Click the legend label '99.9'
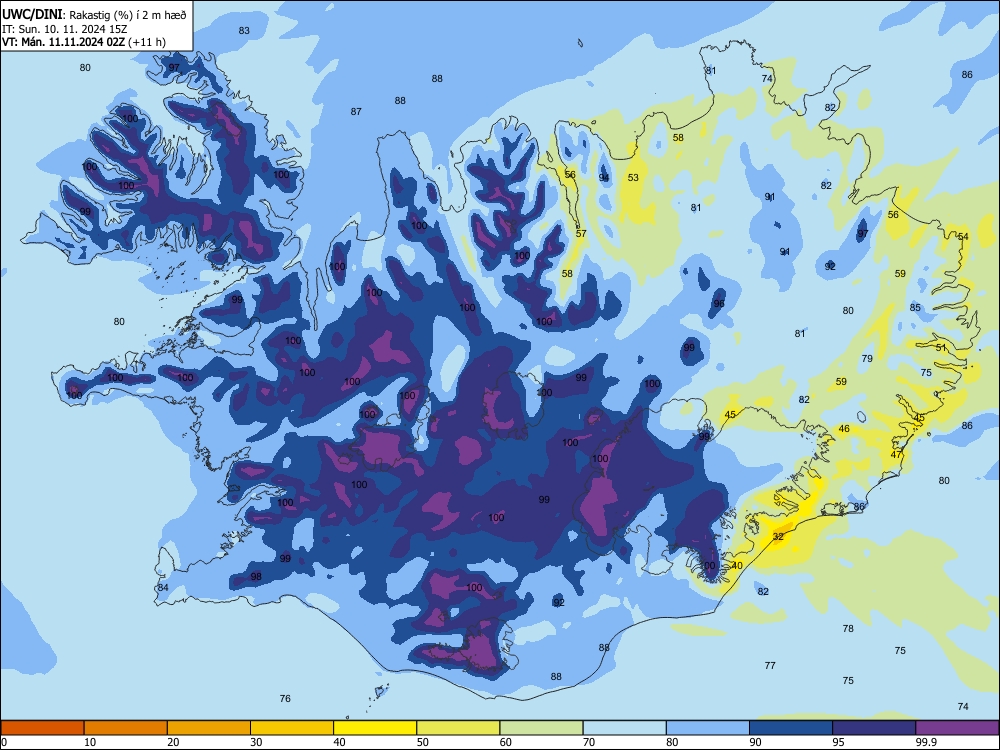This screenshot has height=750, width=1000. pyautogui.click(x=926, y=742)
